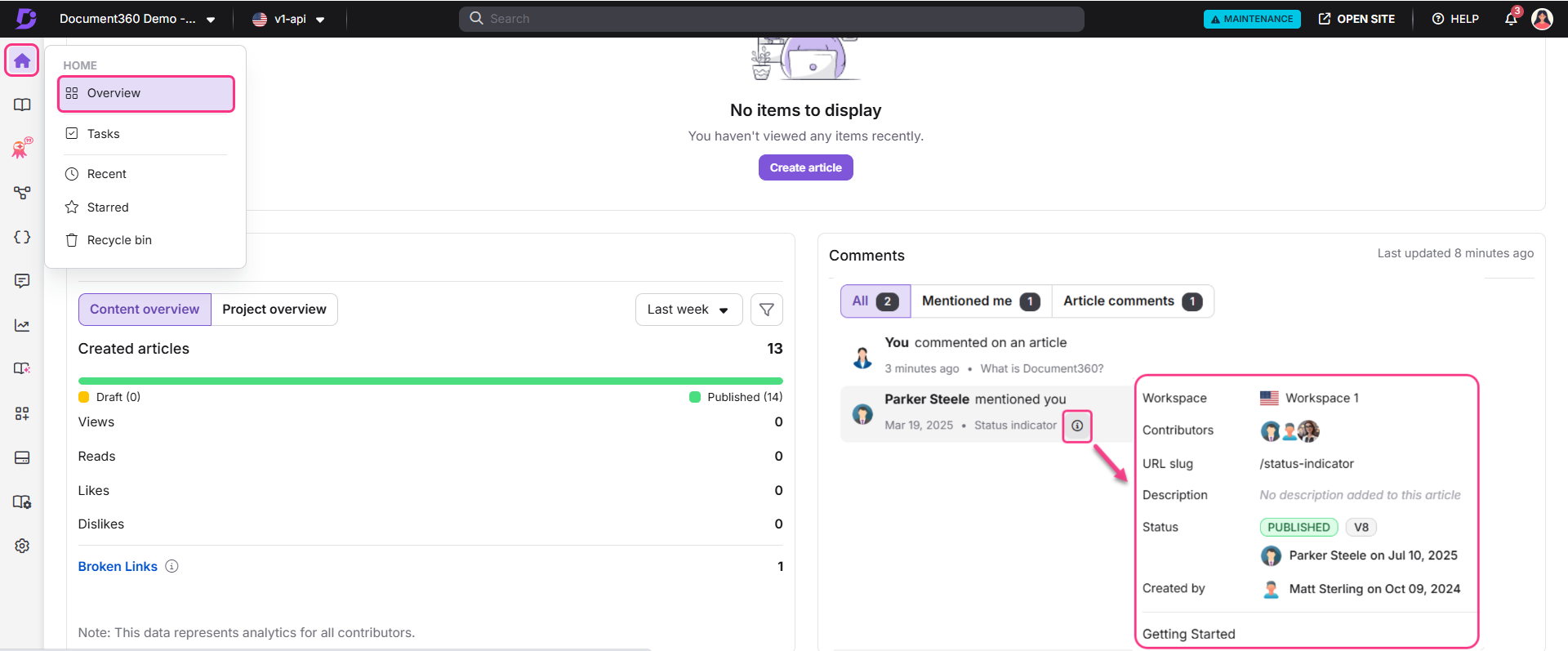Click the green Published legend swatch
The height and width of the screenshot is (651, 1568).
695,397
